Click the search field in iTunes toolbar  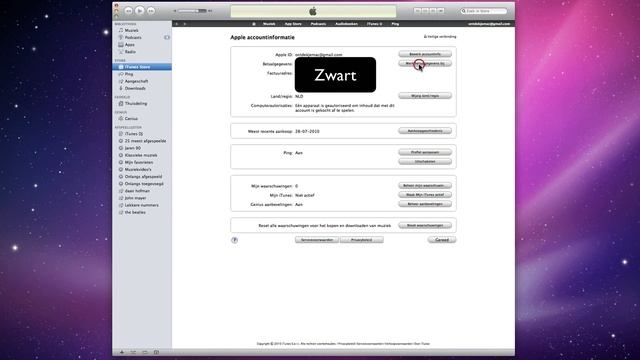click(484, 11)
